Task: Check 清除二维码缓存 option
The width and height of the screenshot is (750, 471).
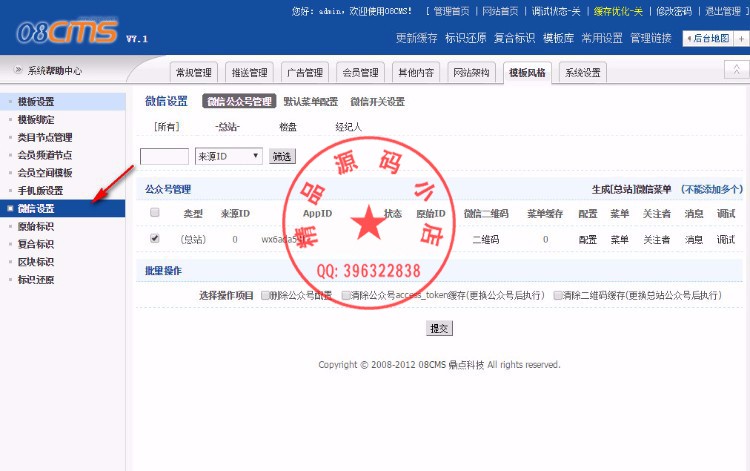Action: pyautogui.click(x=557, y=296)
